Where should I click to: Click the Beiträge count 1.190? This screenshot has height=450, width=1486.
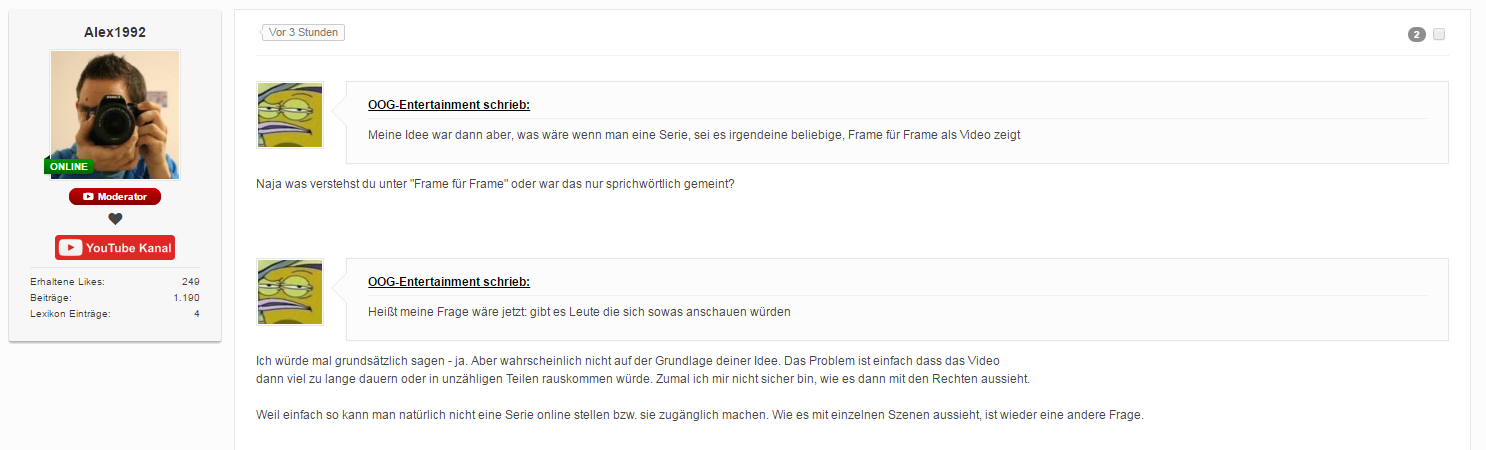[x=186, y=298]
